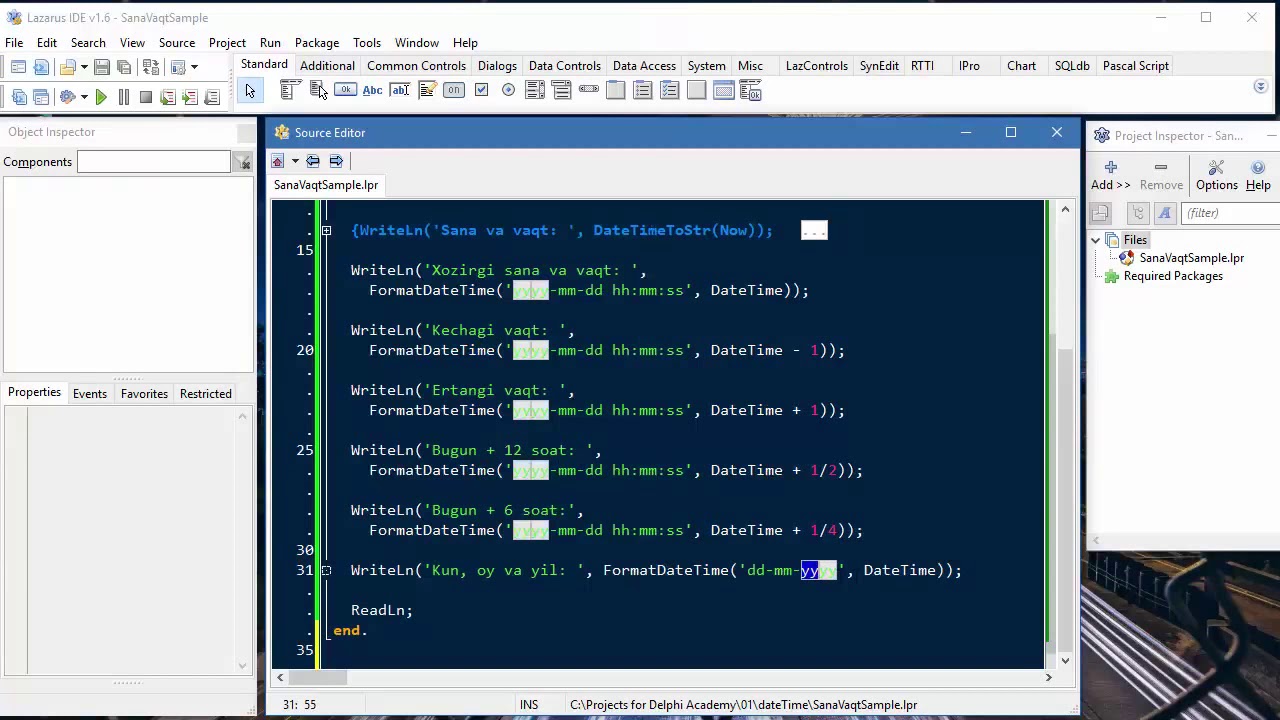Click the View Forms icon in lower toolbar
Image resolution: width=1280 pixels, height=720 pixels.
pos(41,97)
